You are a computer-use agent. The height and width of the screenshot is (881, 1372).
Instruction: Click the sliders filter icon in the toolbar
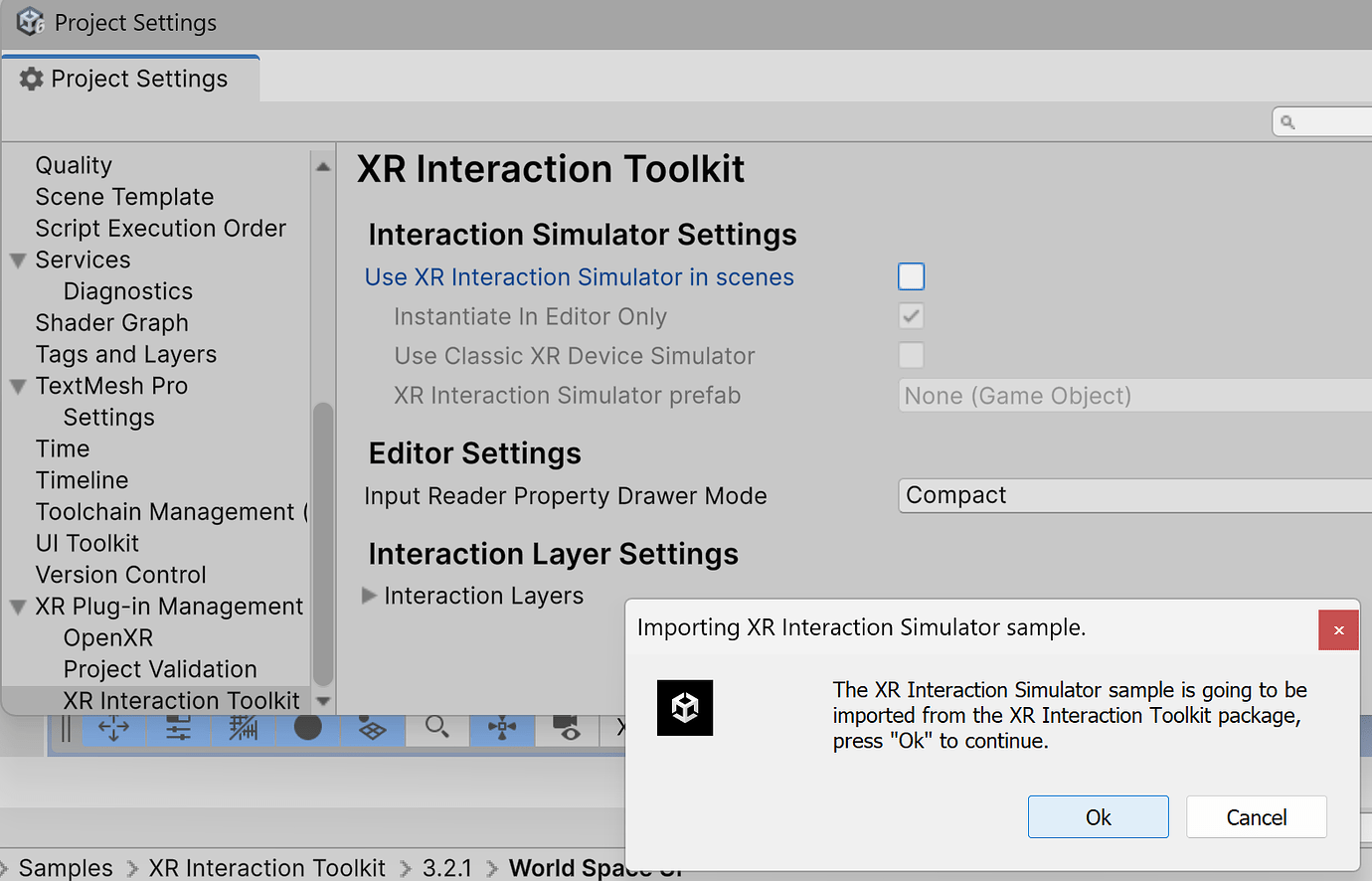[178, 728]
